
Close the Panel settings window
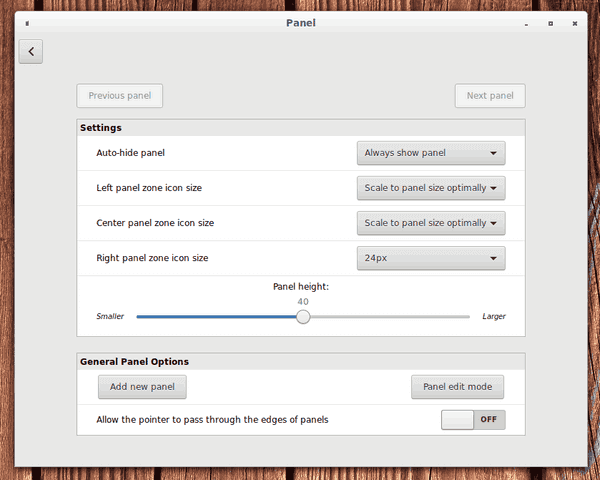pyautogui.click(x=574, y=24)
